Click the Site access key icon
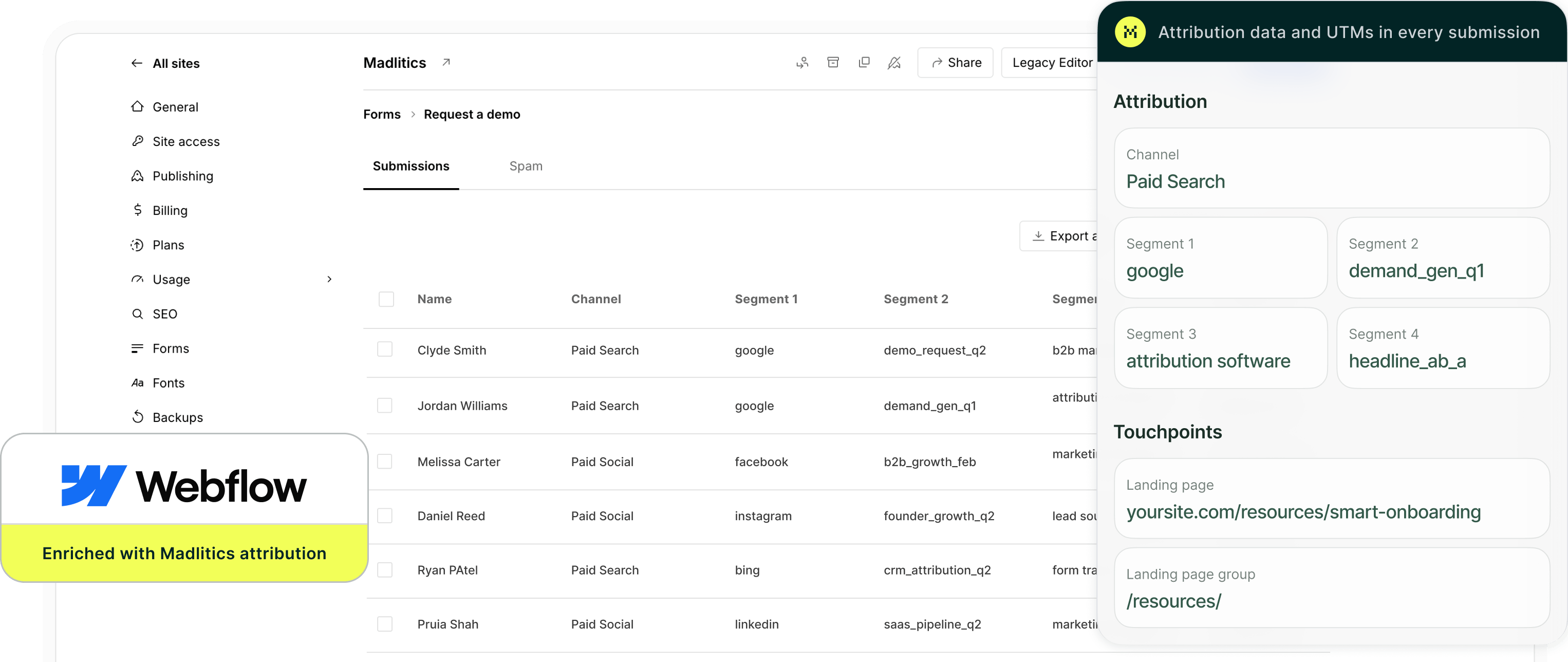Viewport: 1568px width, 662px height. pos(138,141)
